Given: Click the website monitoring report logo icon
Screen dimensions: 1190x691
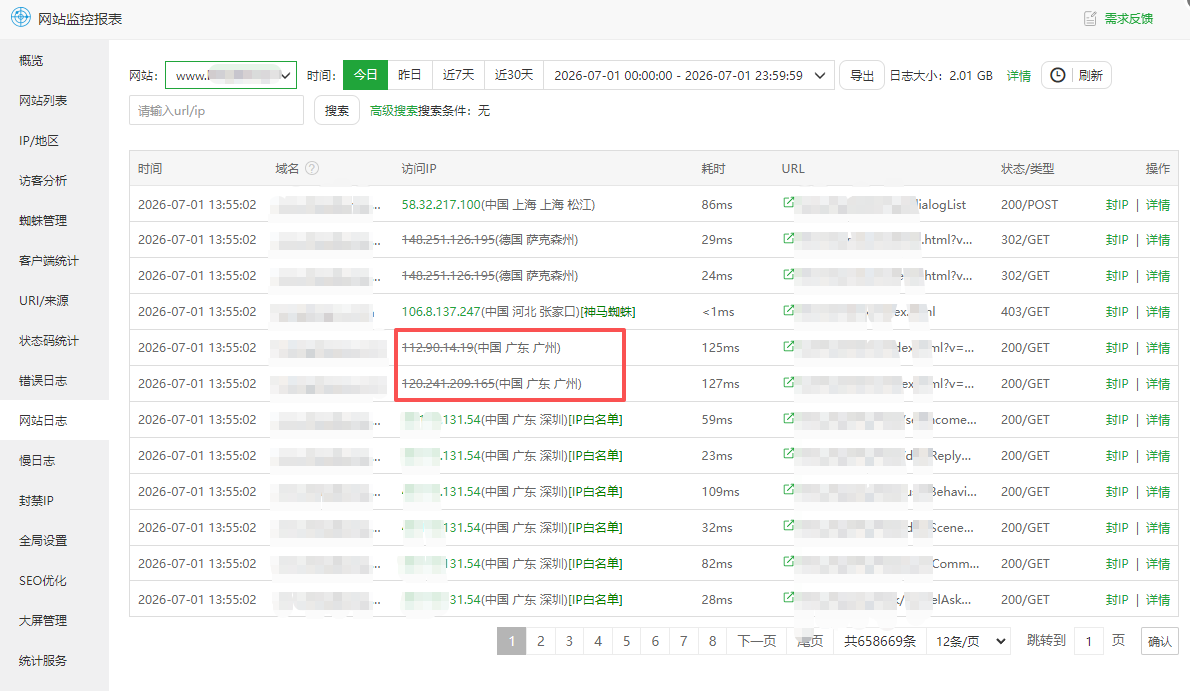Looking at the screenshot, I should click(20, 17).
